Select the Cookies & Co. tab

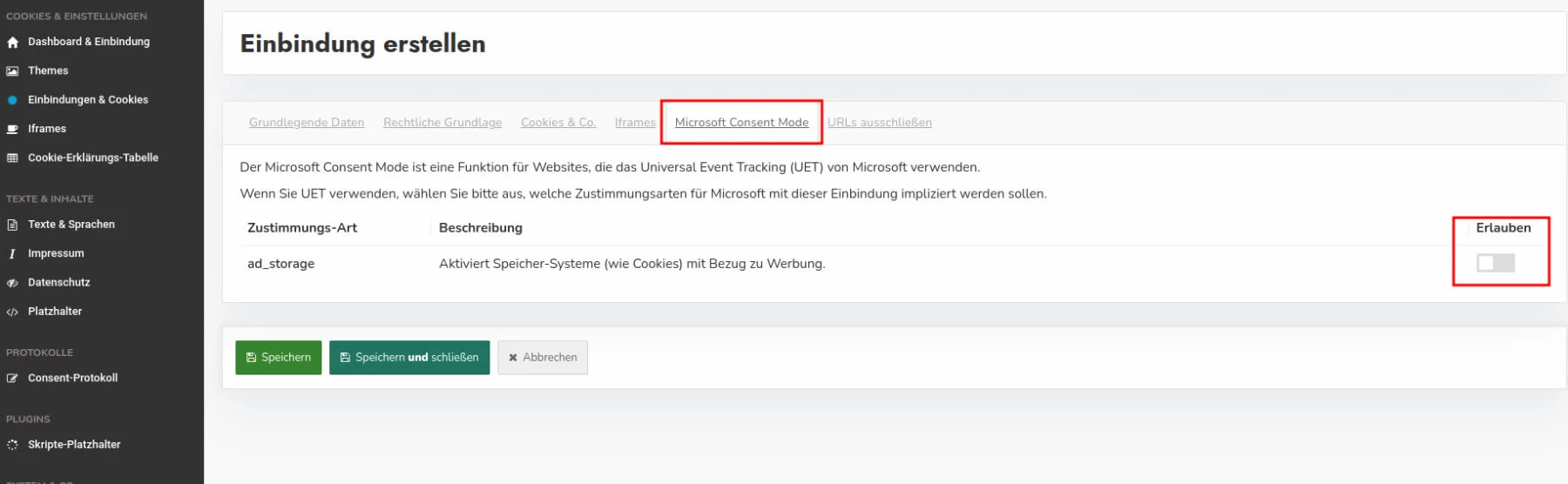point(558,123)
